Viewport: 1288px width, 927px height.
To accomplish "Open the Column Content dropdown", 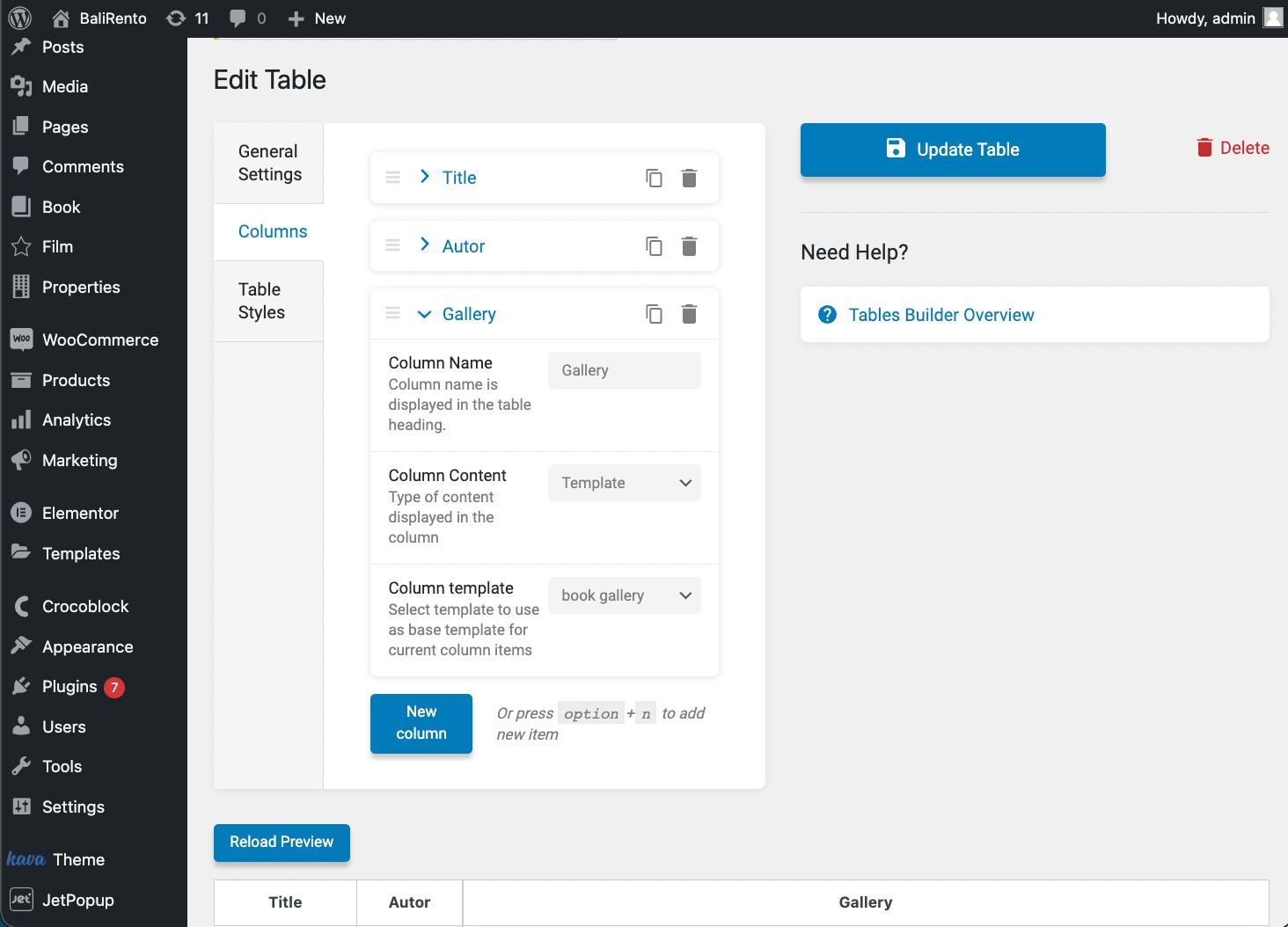I will (624, 483).
